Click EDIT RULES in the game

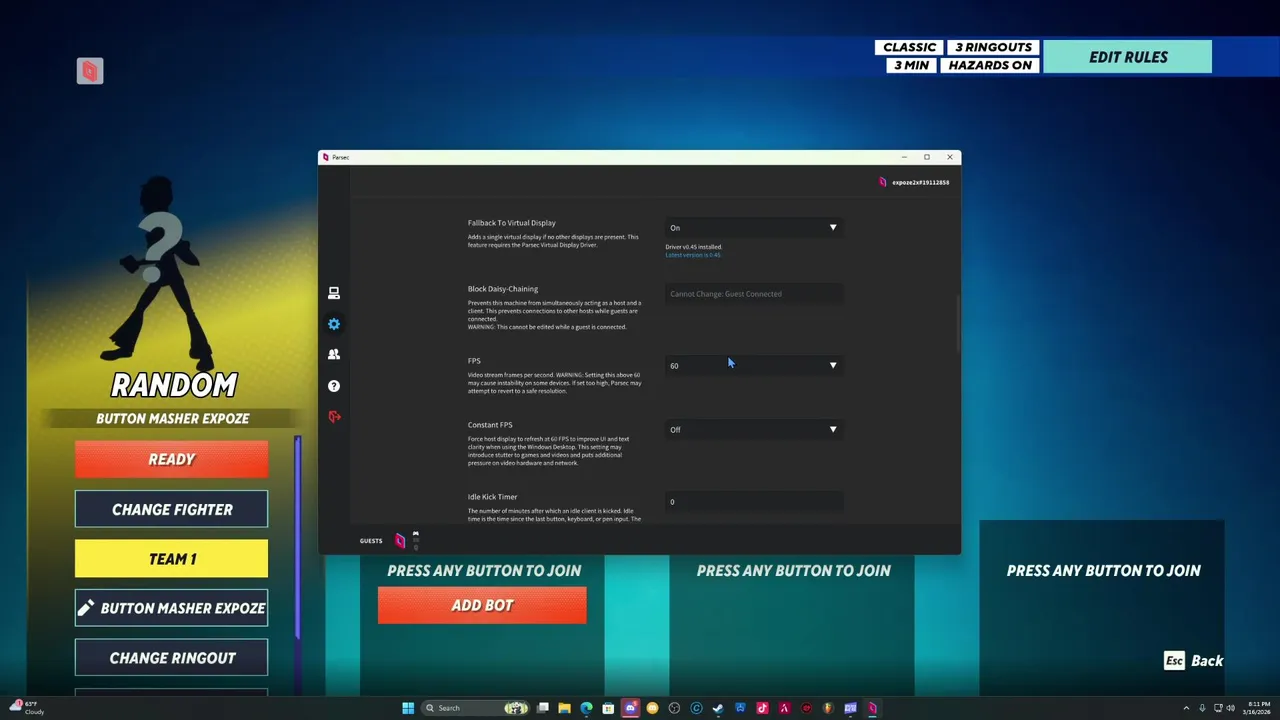(1128, 57)
